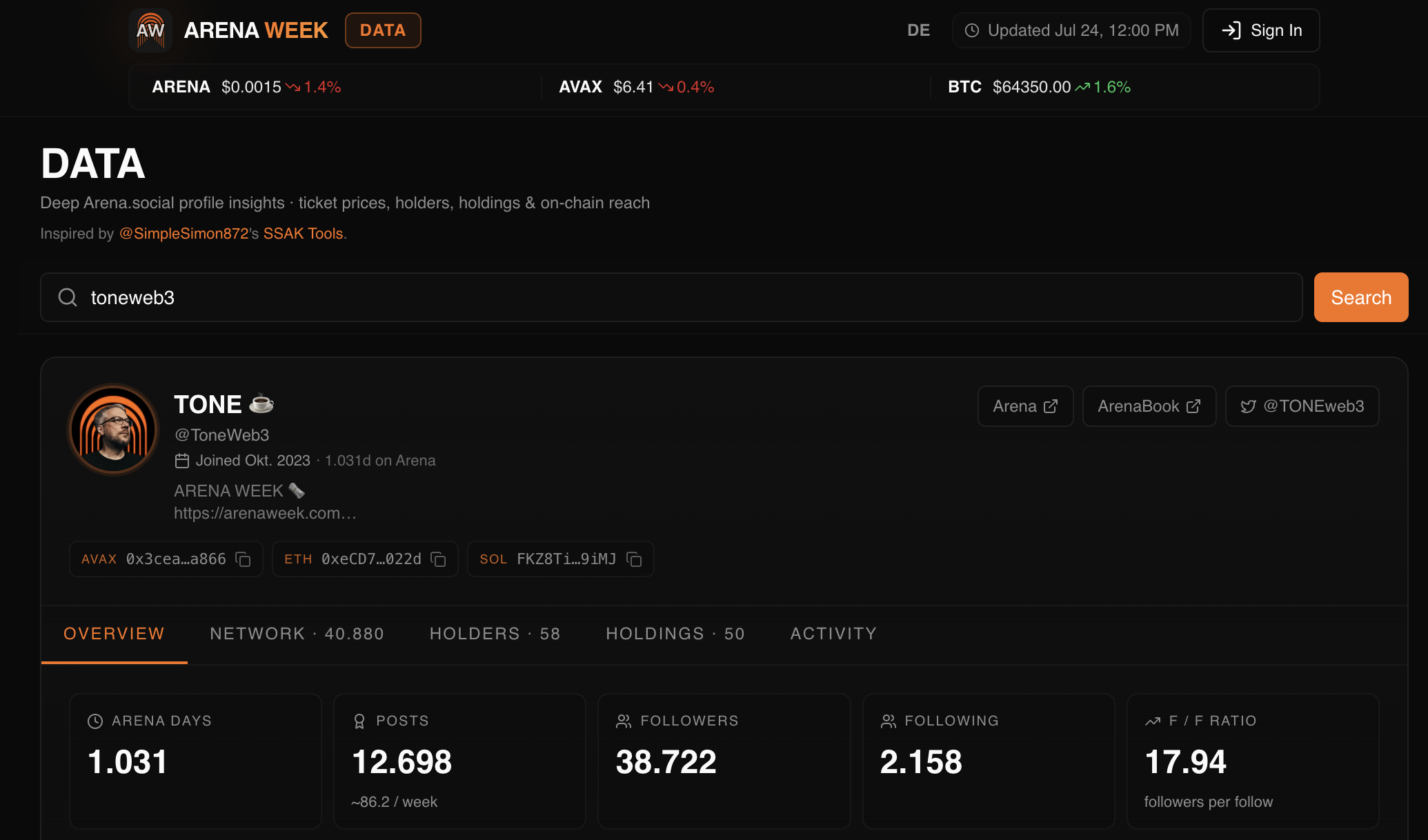Click the Following value 2.158
Screen dimensions: 1428x840
point(921,762)
